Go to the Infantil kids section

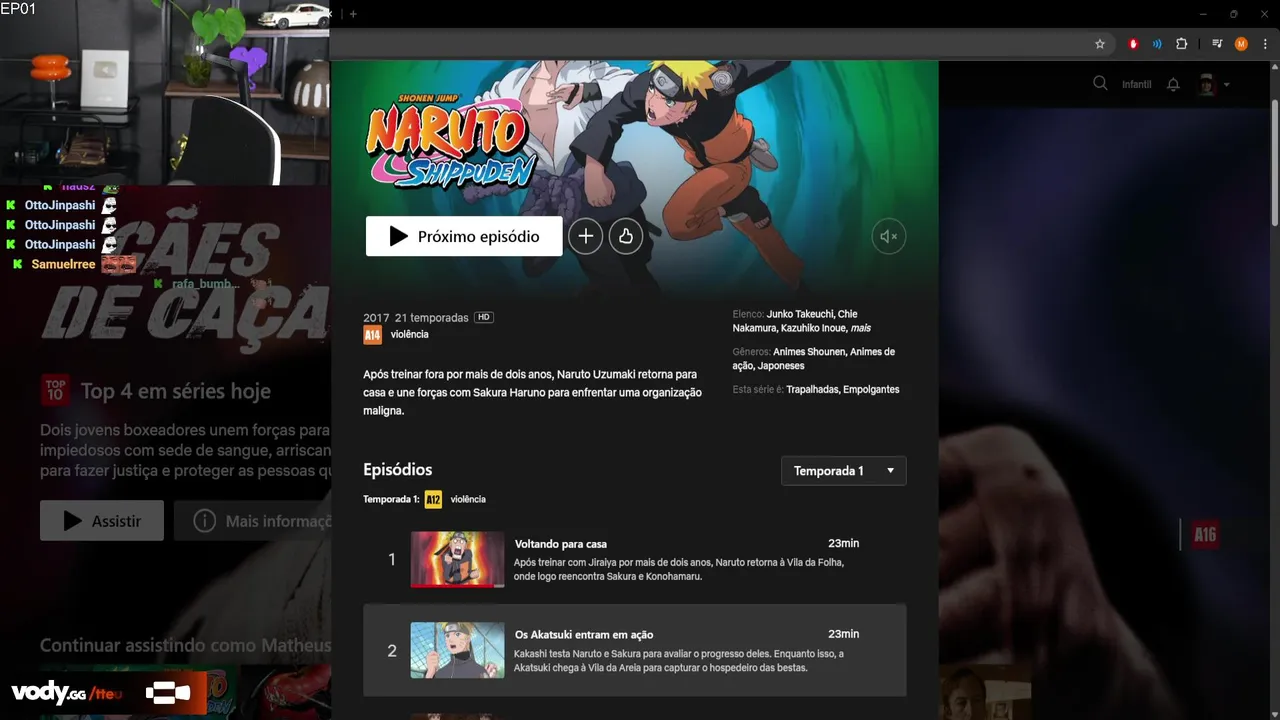[1137, 85]
